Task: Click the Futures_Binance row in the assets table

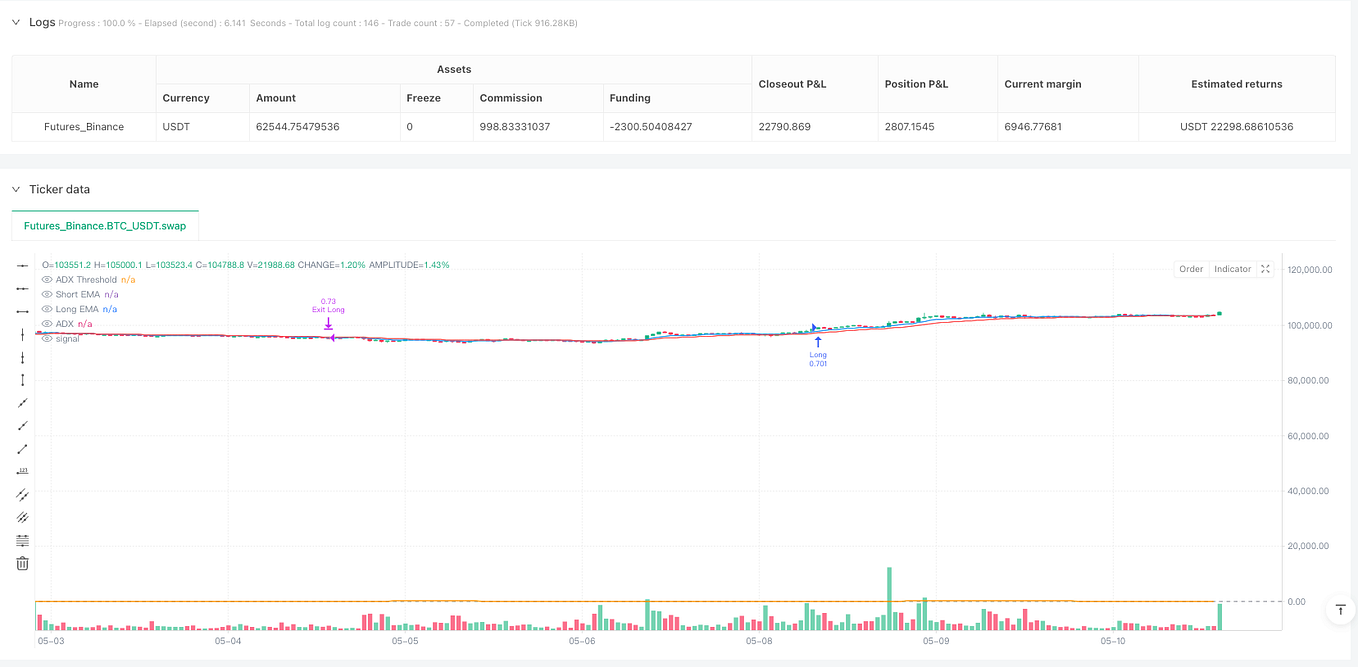Action: (83, 126)
